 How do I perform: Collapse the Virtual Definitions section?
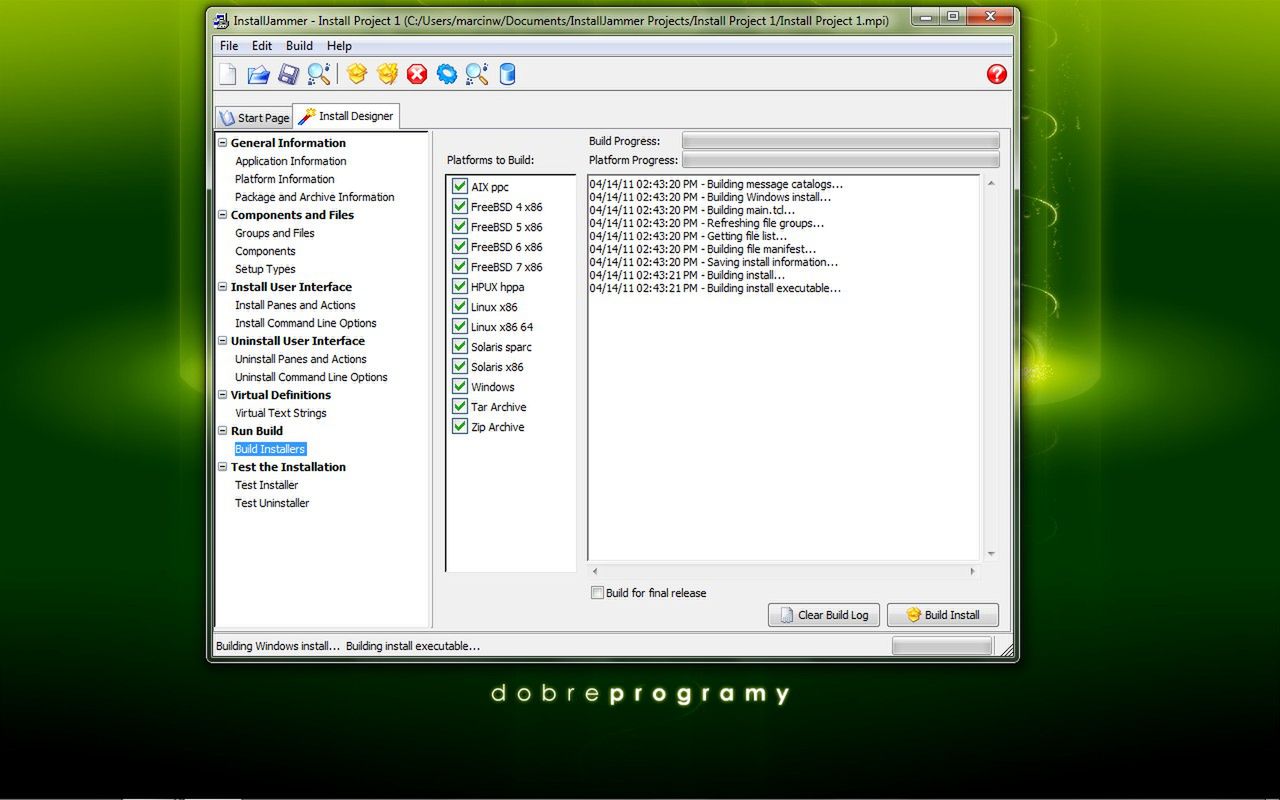tap(223, 395)
